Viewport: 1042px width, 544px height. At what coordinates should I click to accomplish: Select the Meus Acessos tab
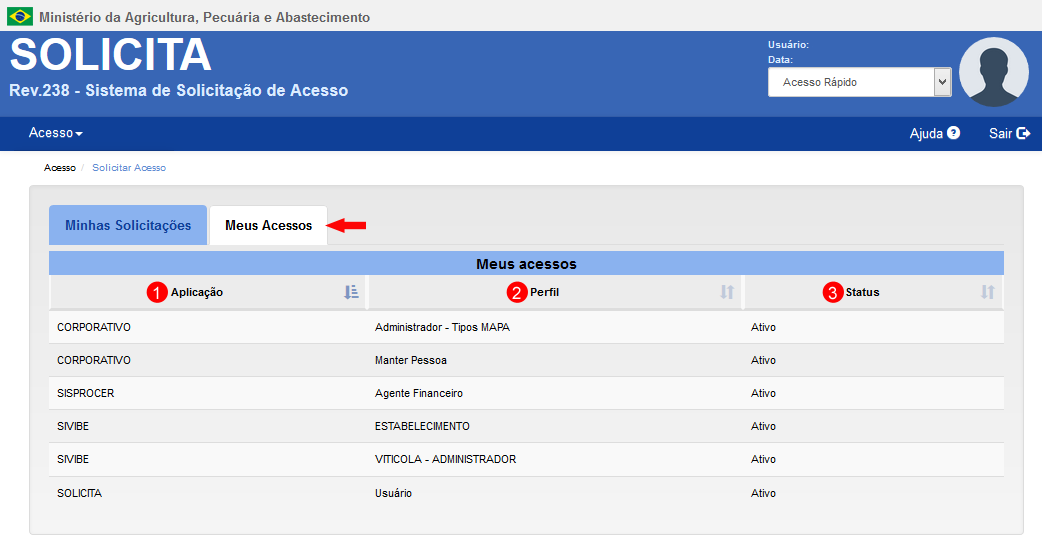pyautogui.click(x=268, y=226)
